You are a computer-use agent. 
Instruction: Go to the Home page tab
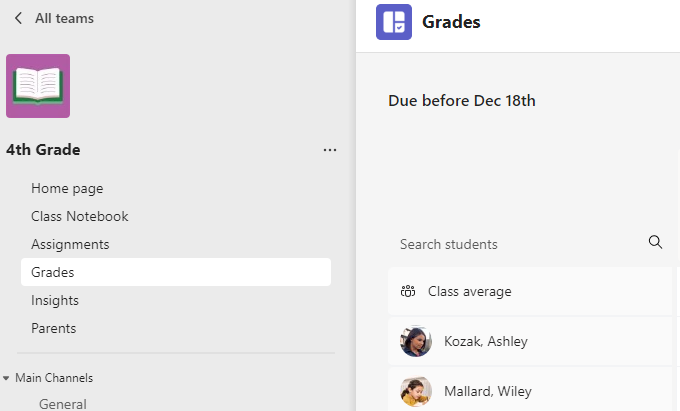click(x=67, y=189)
